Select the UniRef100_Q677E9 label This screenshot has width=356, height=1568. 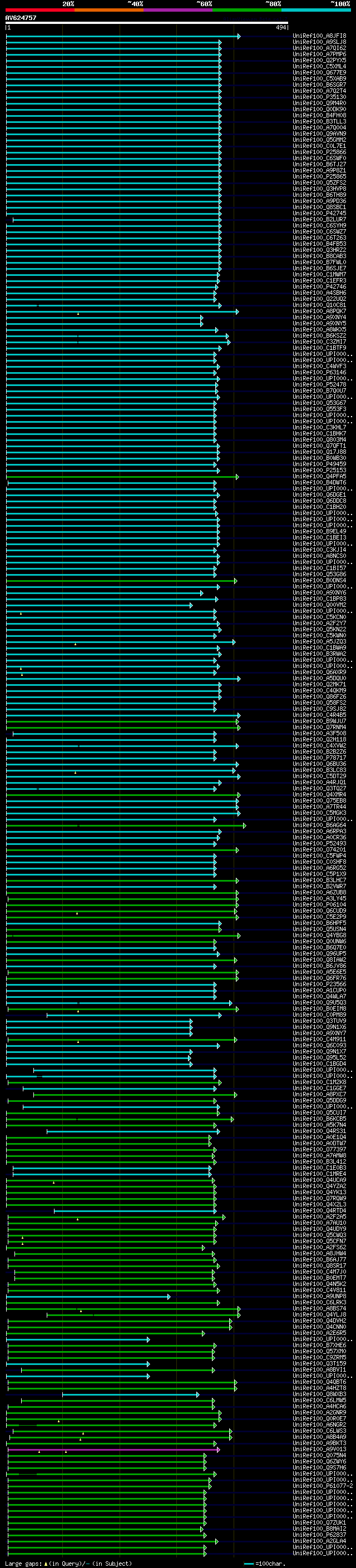[x=319, y=72]
